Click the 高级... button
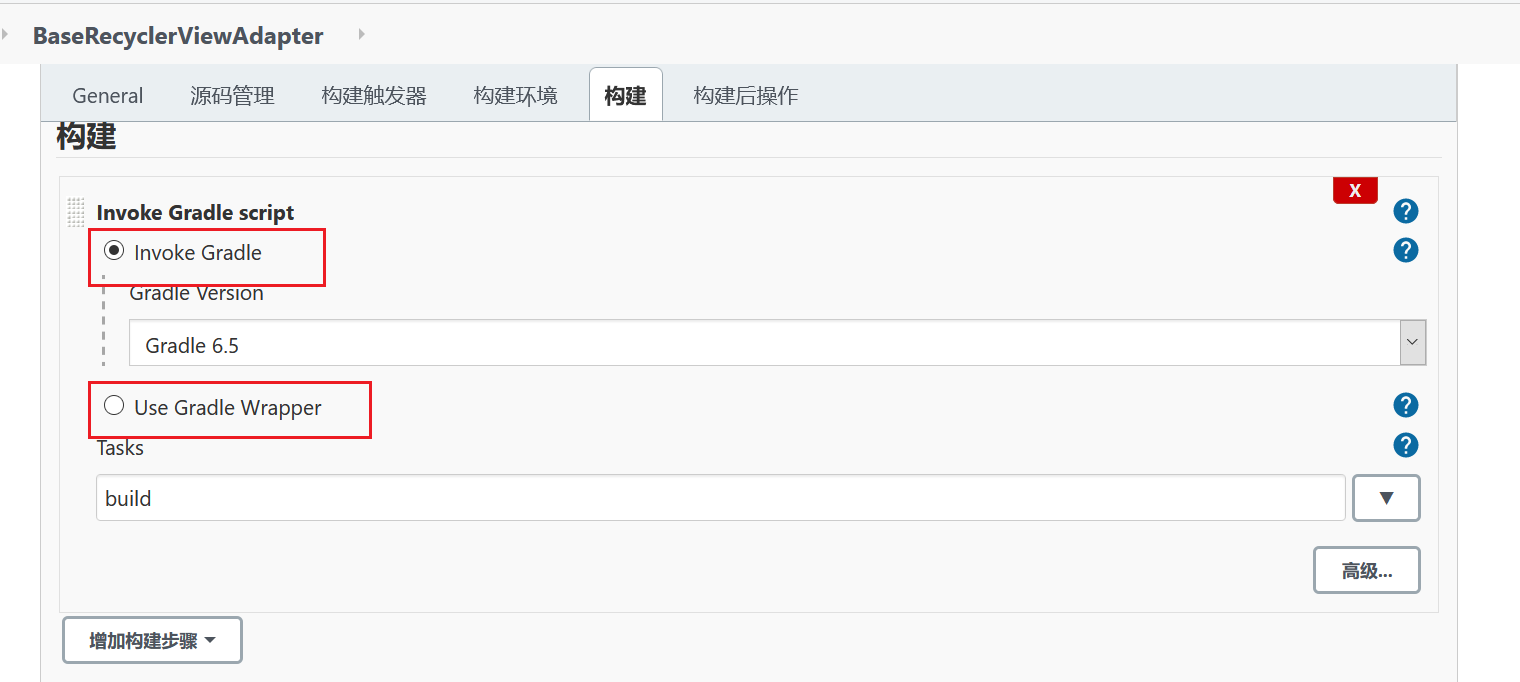This screenshot has width=1520, height=682. pyautogui.click(x=1366, y=569)
